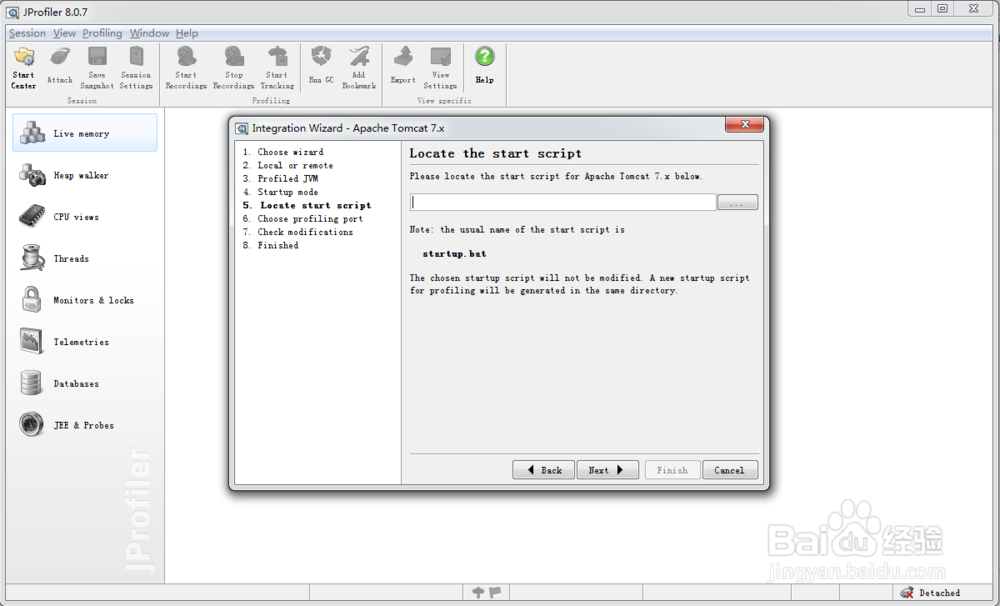Click the Run GC icon
This screenshot has height=606, width=1000.
tap(321, 66)
